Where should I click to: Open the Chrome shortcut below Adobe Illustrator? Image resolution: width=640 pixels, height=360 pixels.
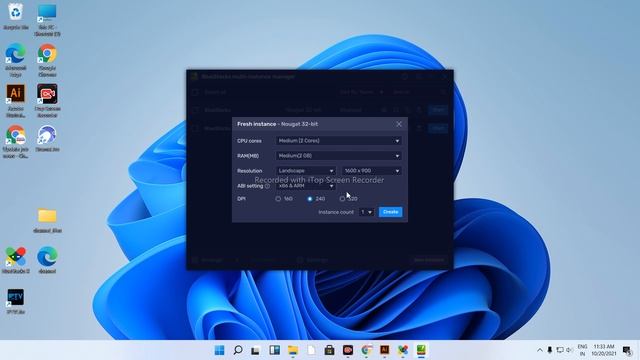[x=16, y=141]
